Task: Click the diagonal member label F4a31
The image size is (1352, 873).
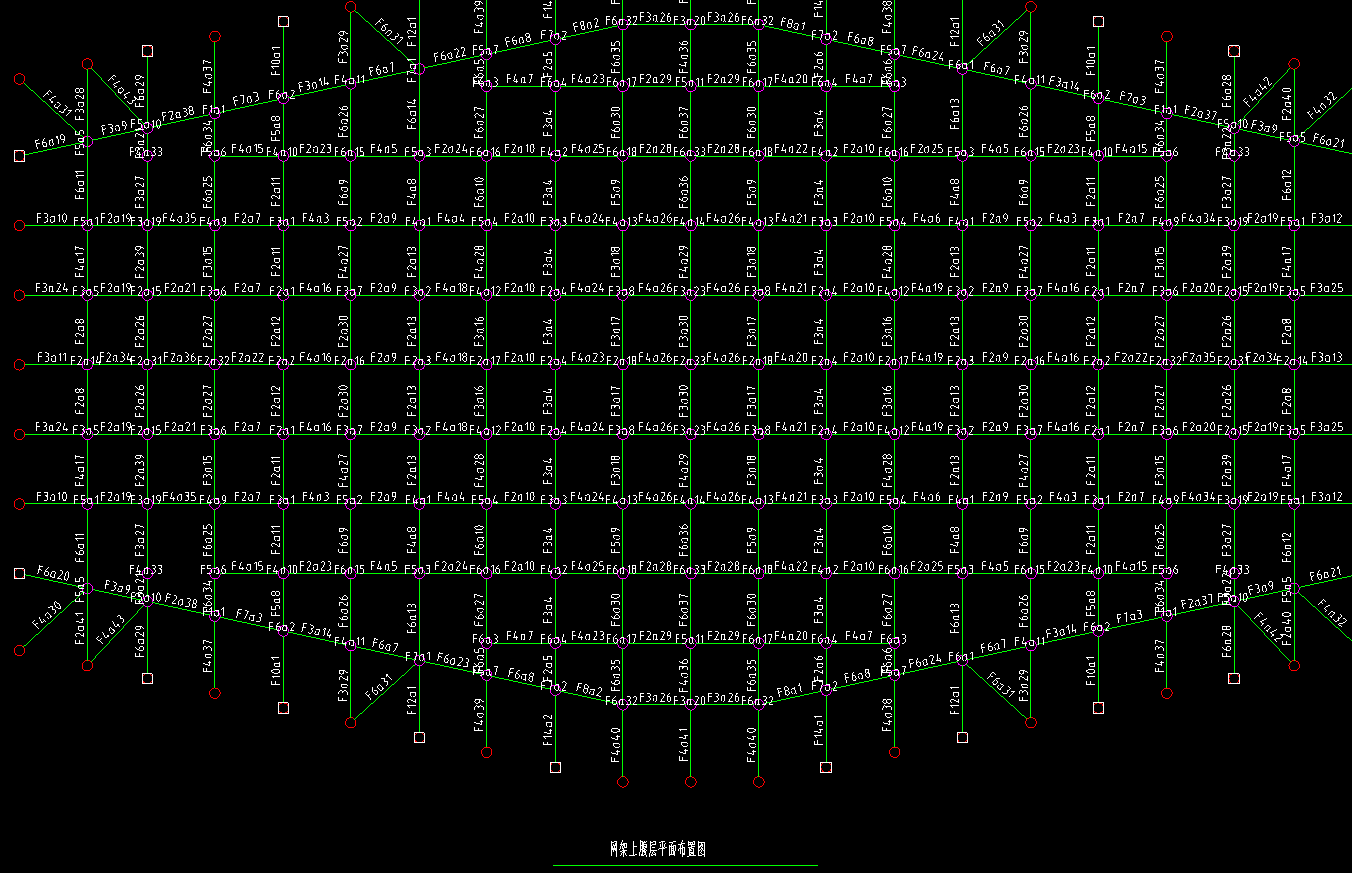Action: pos(58,103)
